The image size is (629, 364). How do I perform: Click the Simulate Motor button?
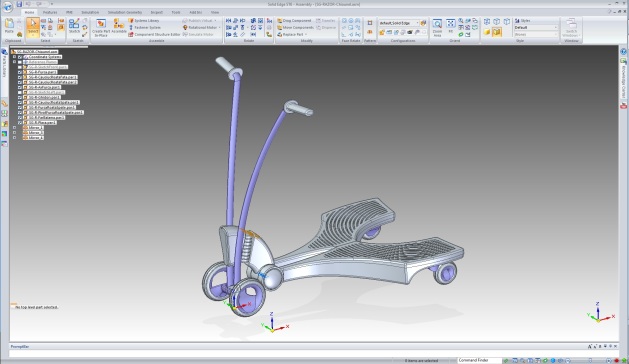pos(199,35)
